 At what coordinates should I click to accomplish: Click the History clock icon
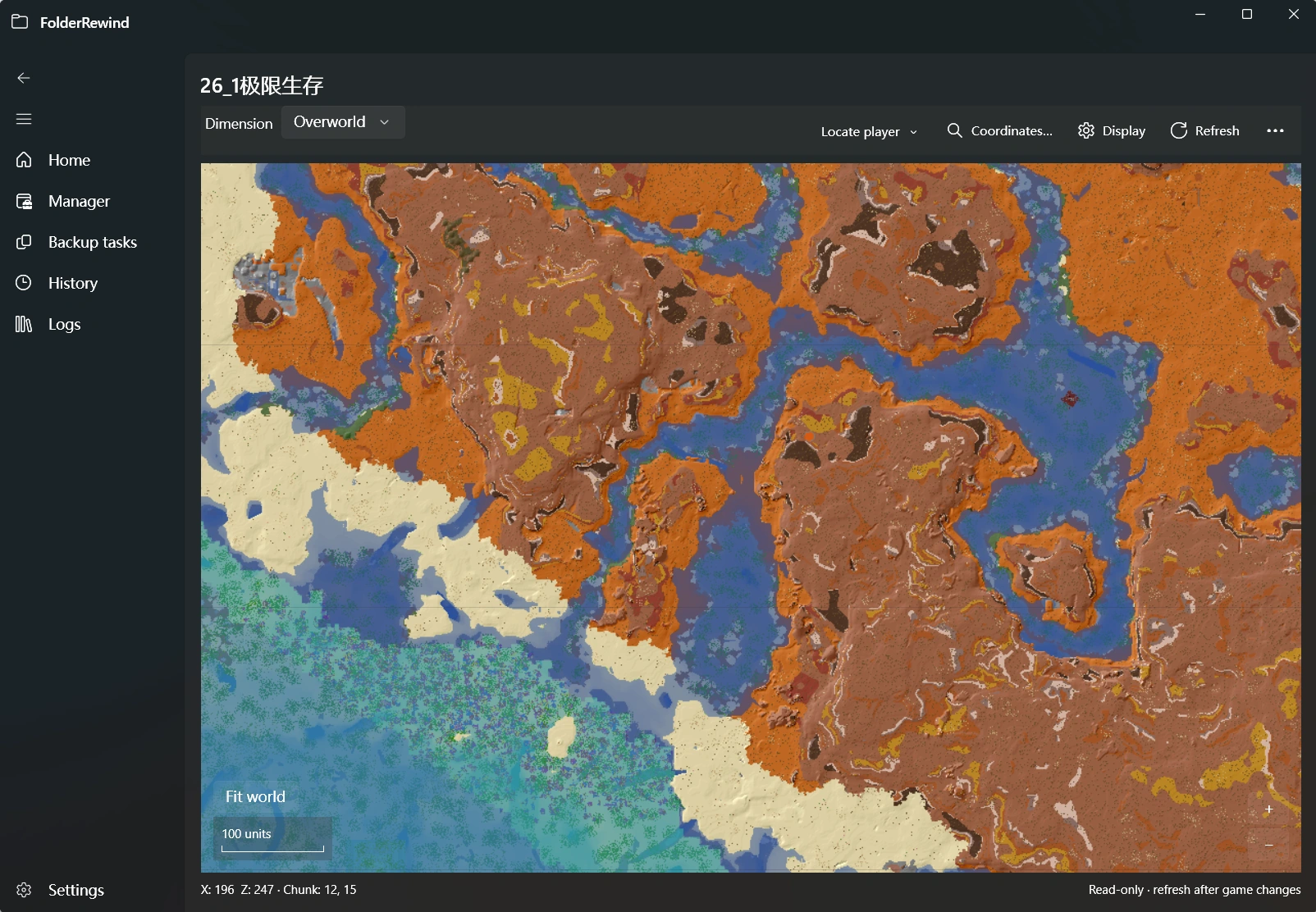click(x=24, y=283)
